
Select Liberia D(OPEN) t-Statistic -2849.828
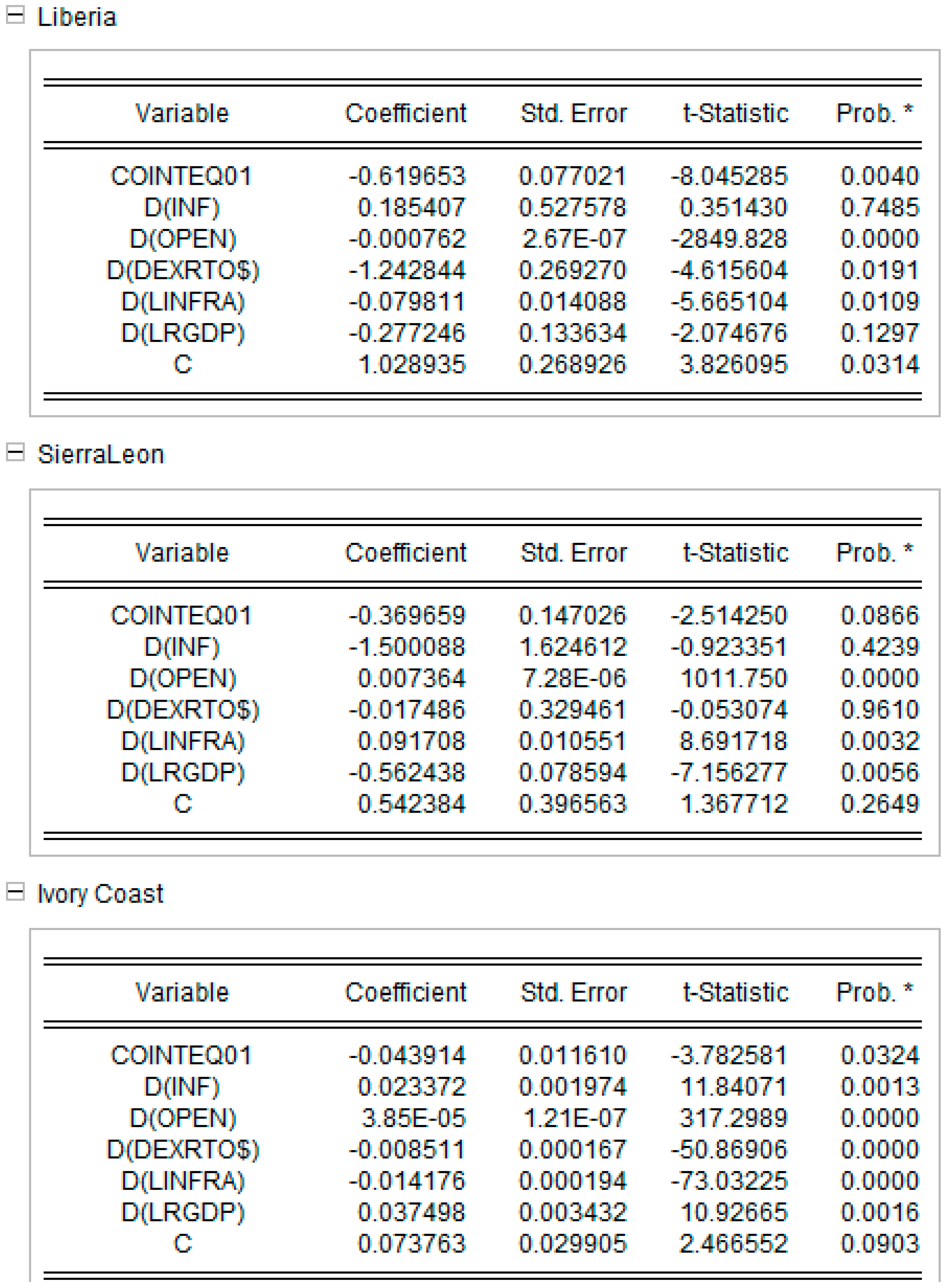[729, 239]
